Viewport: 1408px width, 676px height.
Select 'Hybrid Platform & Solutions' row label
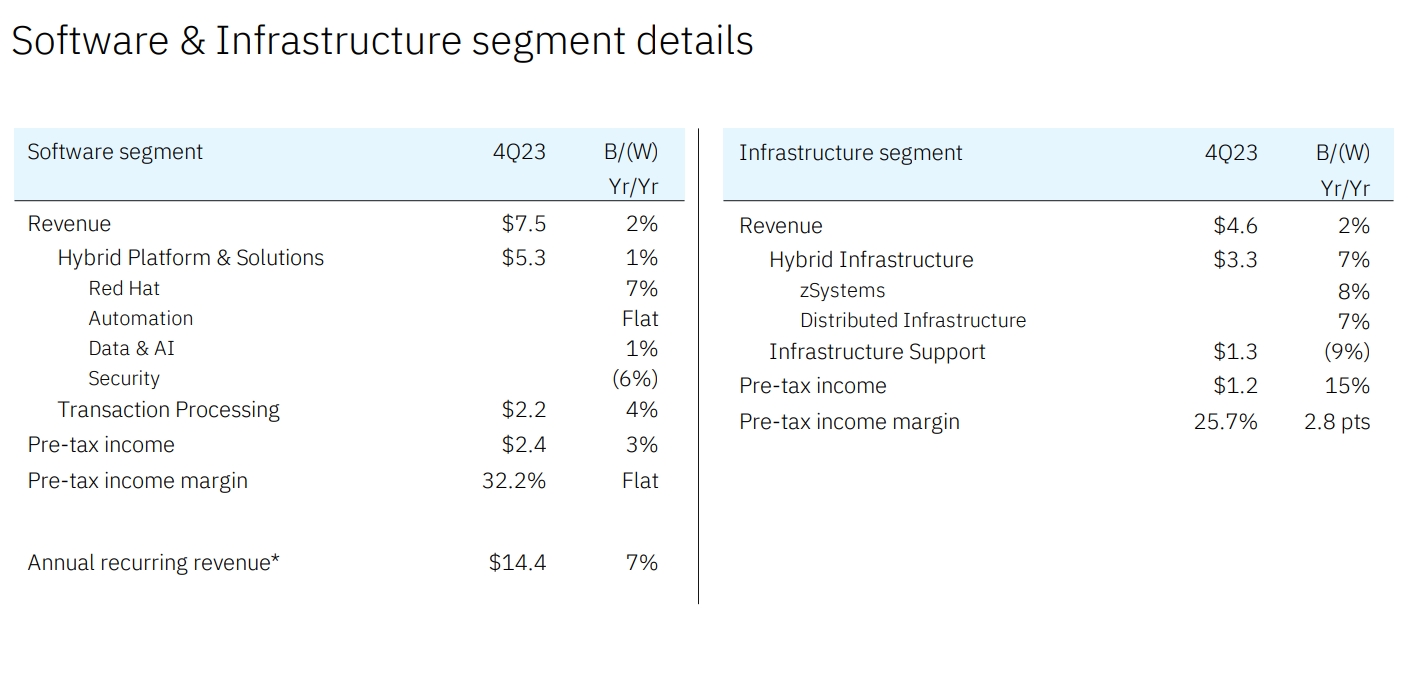tap(191, 258)
